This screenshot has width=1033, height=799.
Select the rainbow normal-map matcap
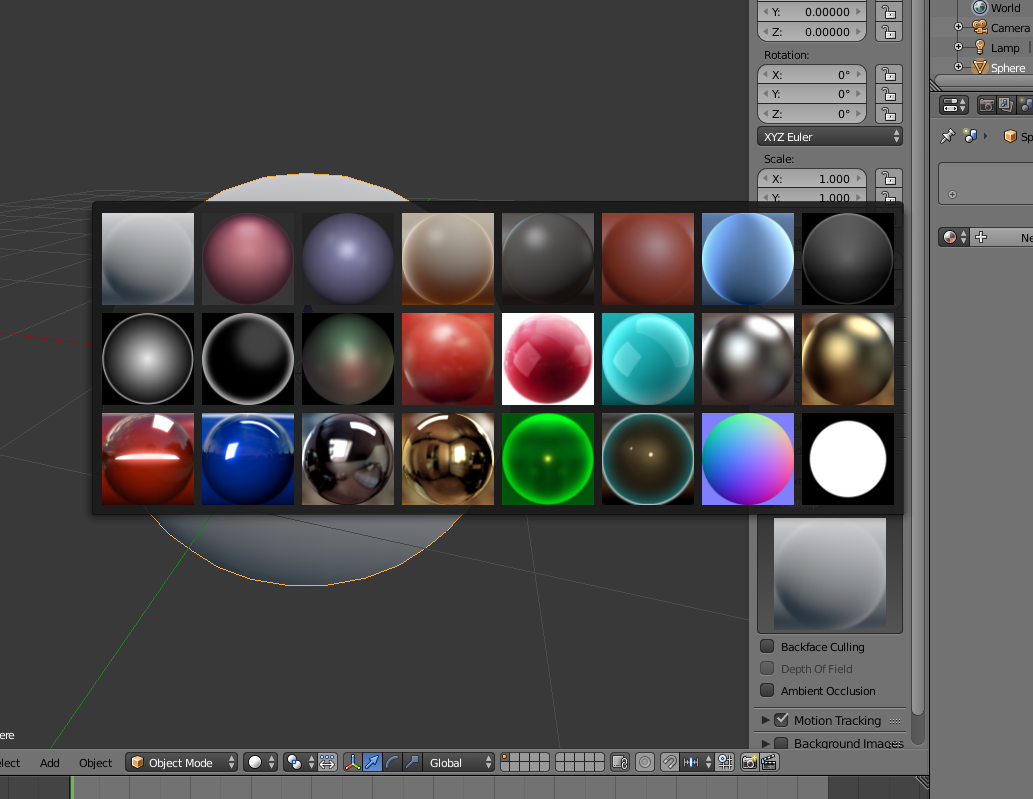tap(748, 458)
